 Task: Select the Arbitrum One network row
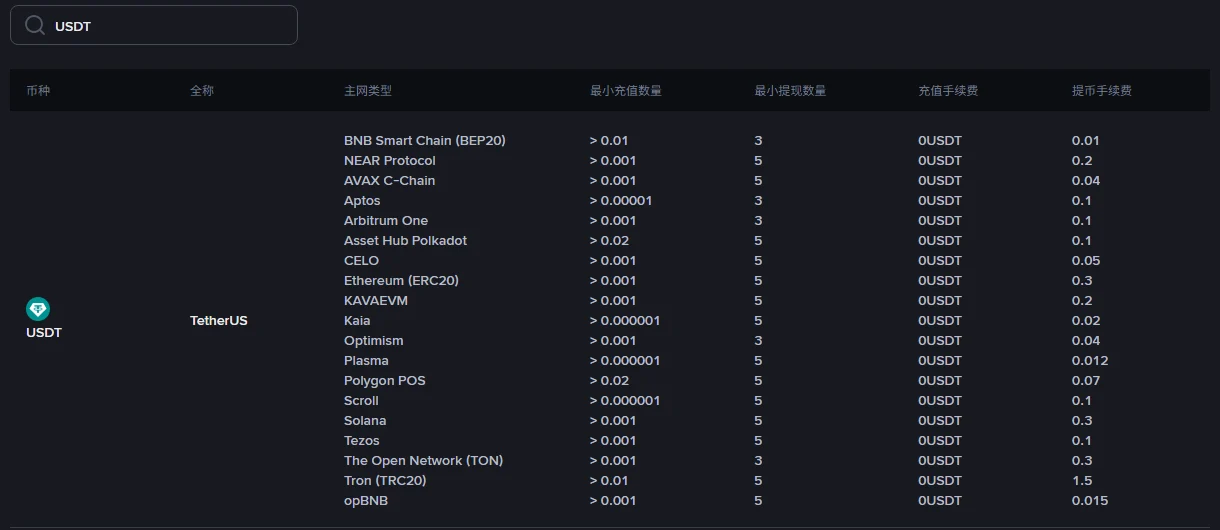386,221
